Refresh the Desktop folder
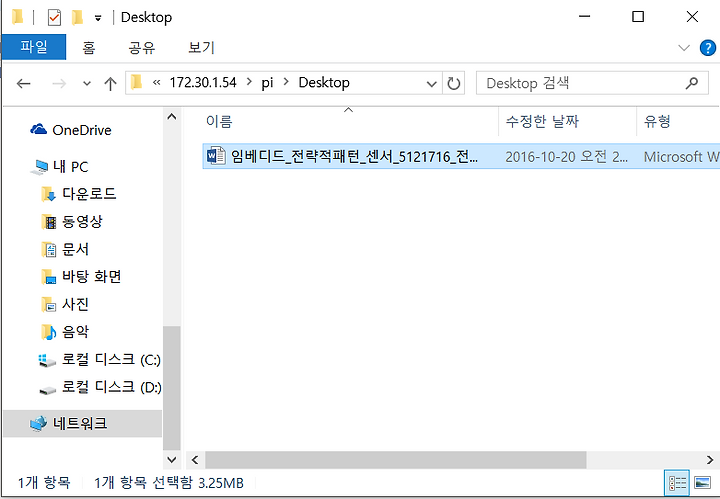 pos(454,84)
